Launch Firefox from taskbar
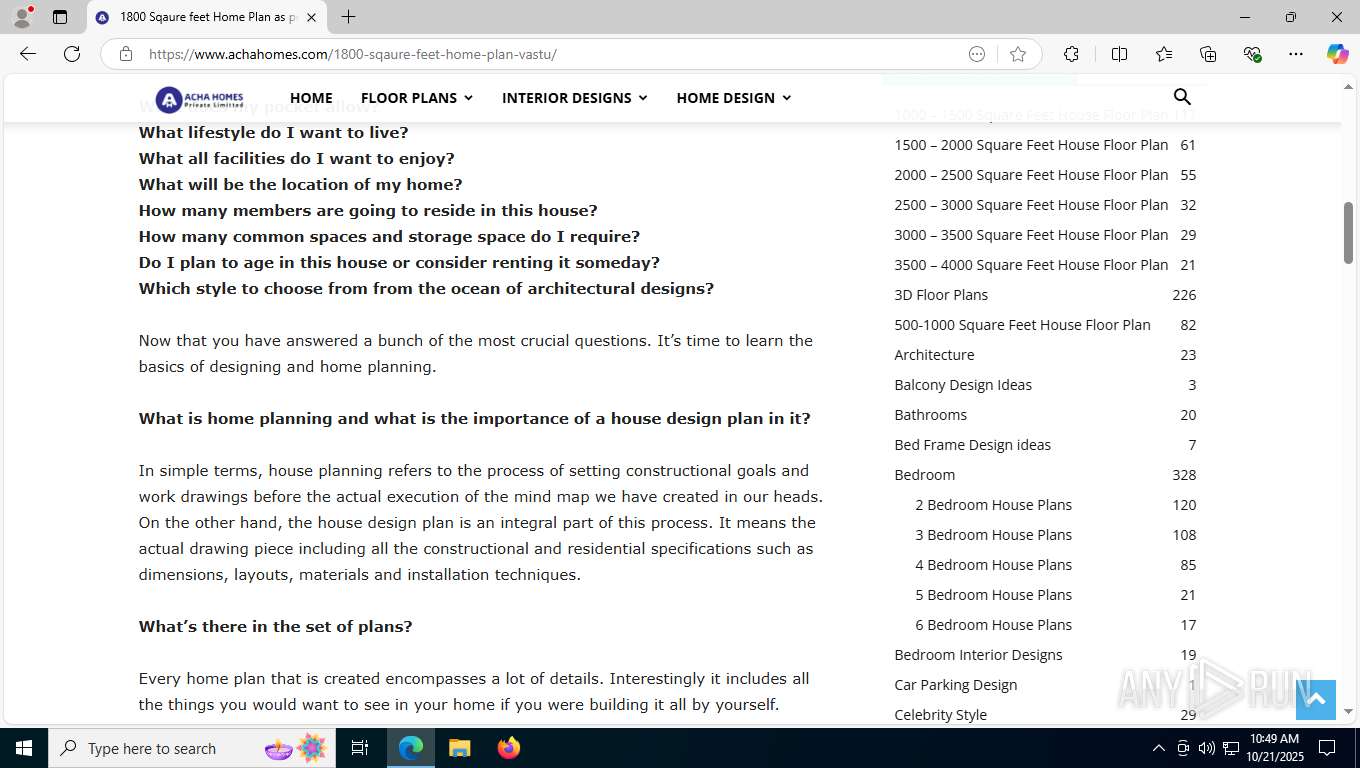Screen dimensions: 1360x768 tap(509, 748)
